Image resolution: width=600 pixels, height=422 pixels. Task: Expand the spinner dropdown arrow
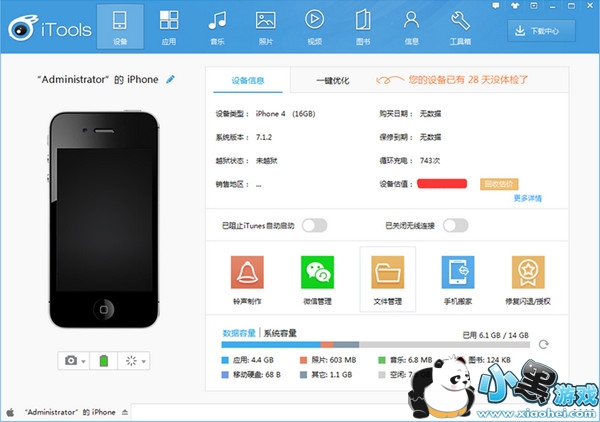click(x=143, y=361)
